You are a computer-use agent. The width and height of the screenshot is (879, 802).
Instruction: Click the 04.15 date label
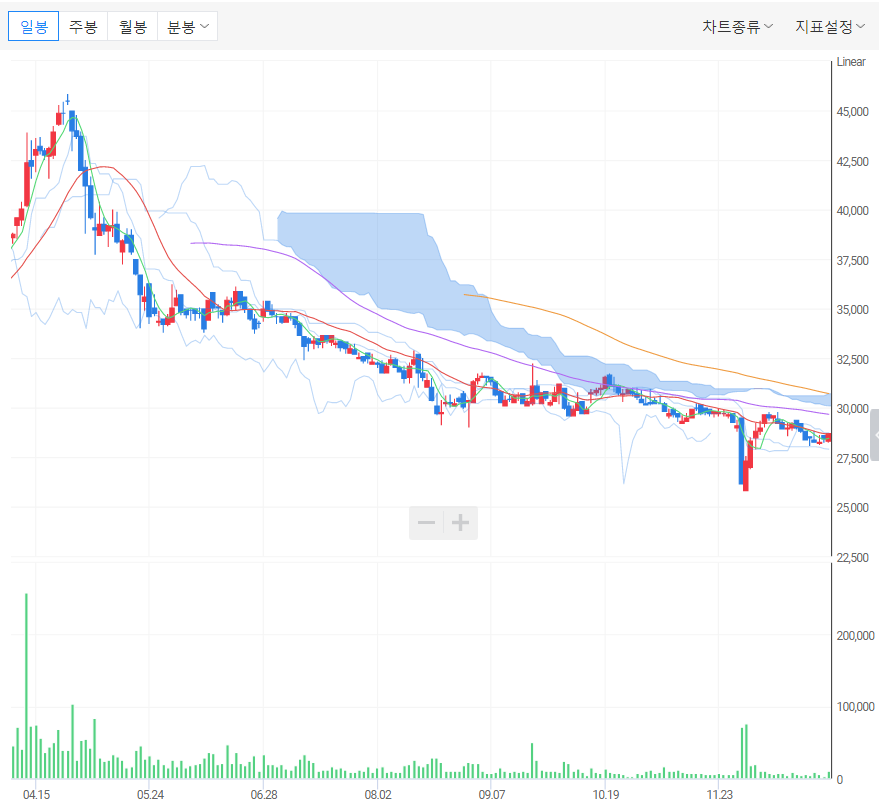36,794
